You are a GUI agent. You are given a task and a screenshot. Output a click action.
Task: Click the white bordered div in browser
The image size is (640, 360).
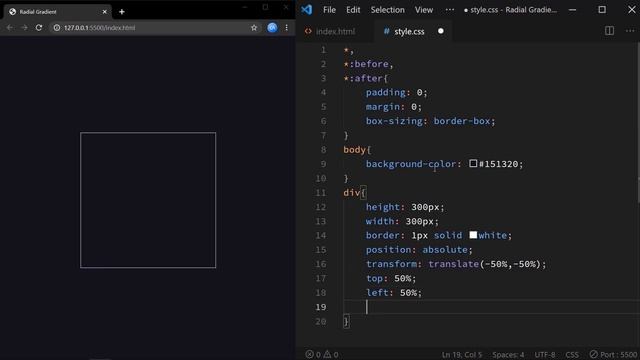[148, 200]
